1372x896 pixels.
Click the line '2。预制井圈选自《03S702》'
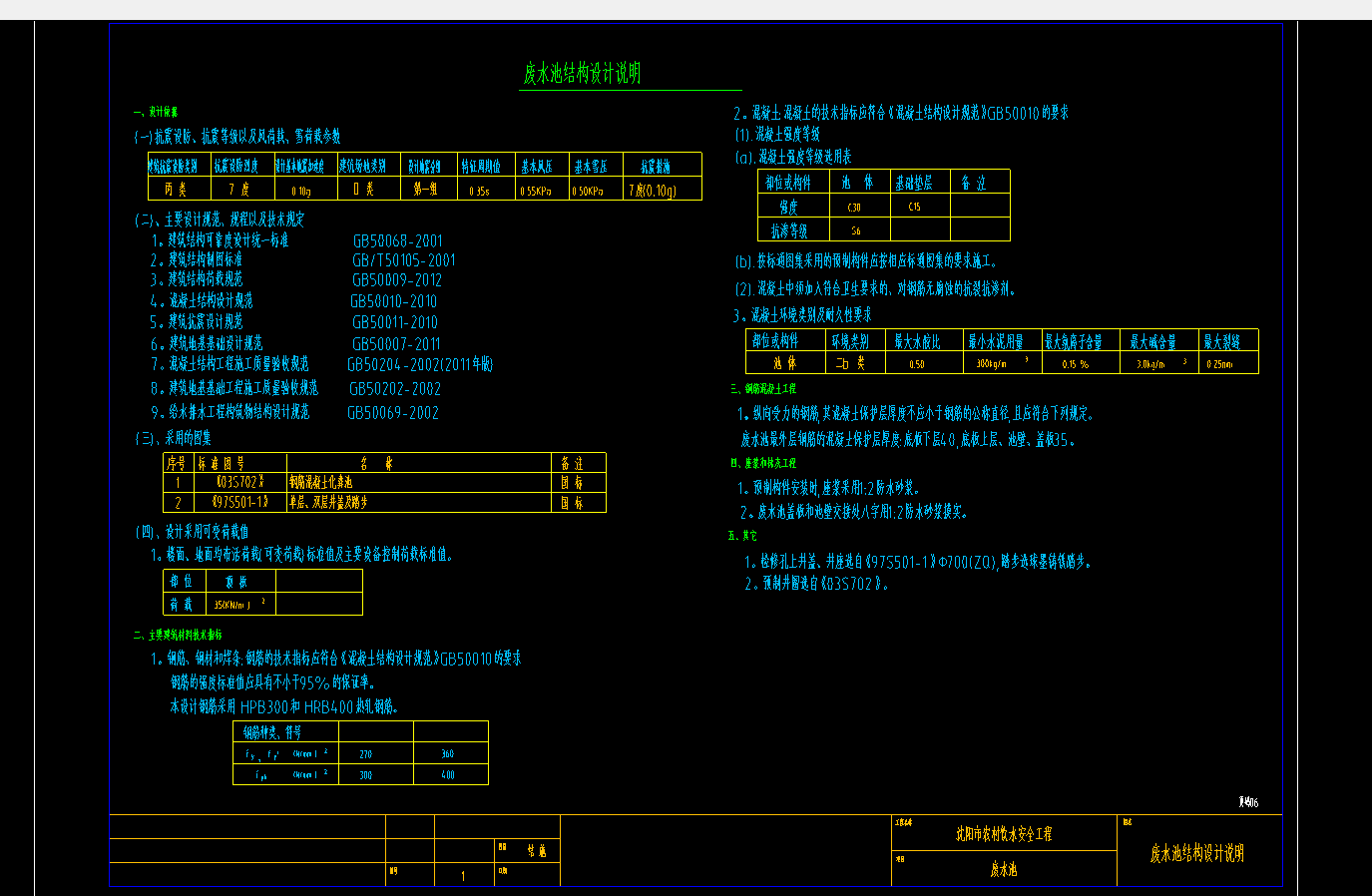[x=816, y=584]
